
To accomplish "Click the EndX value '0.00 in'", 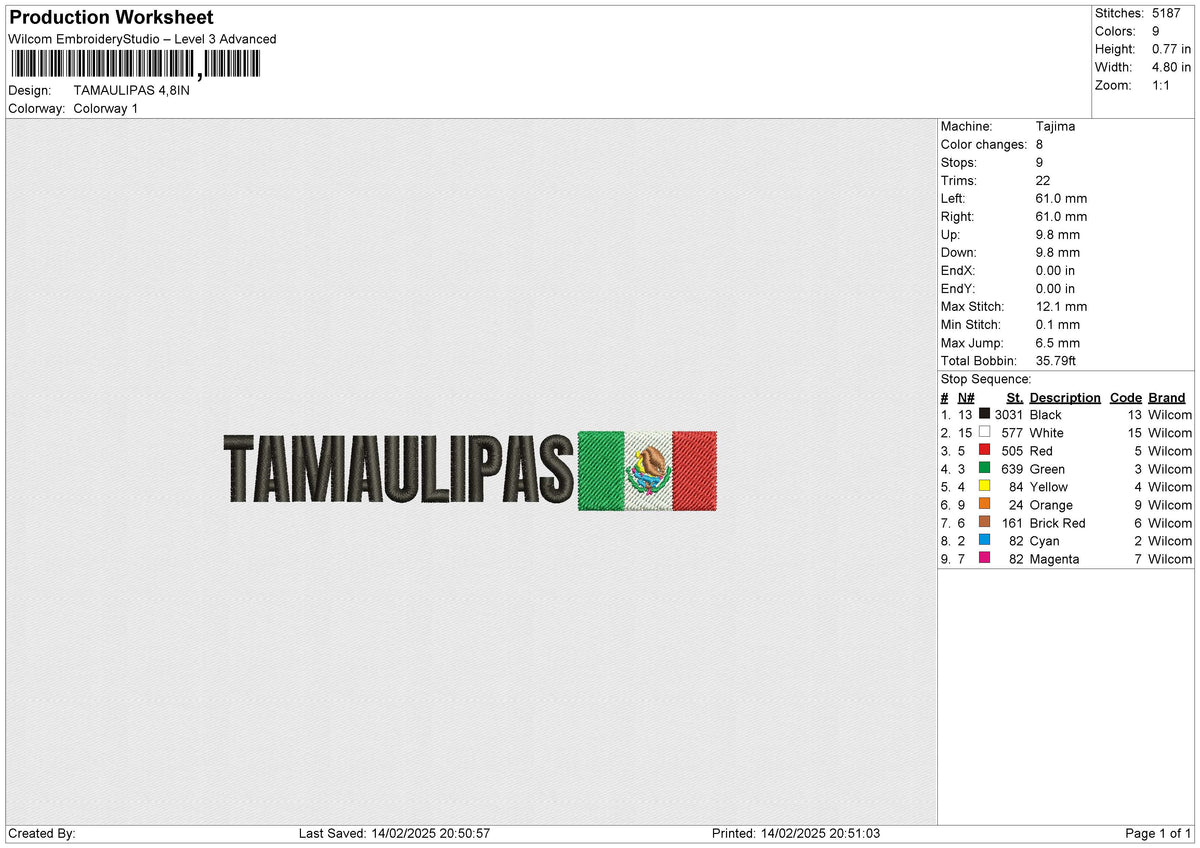I will [1056, 270].
